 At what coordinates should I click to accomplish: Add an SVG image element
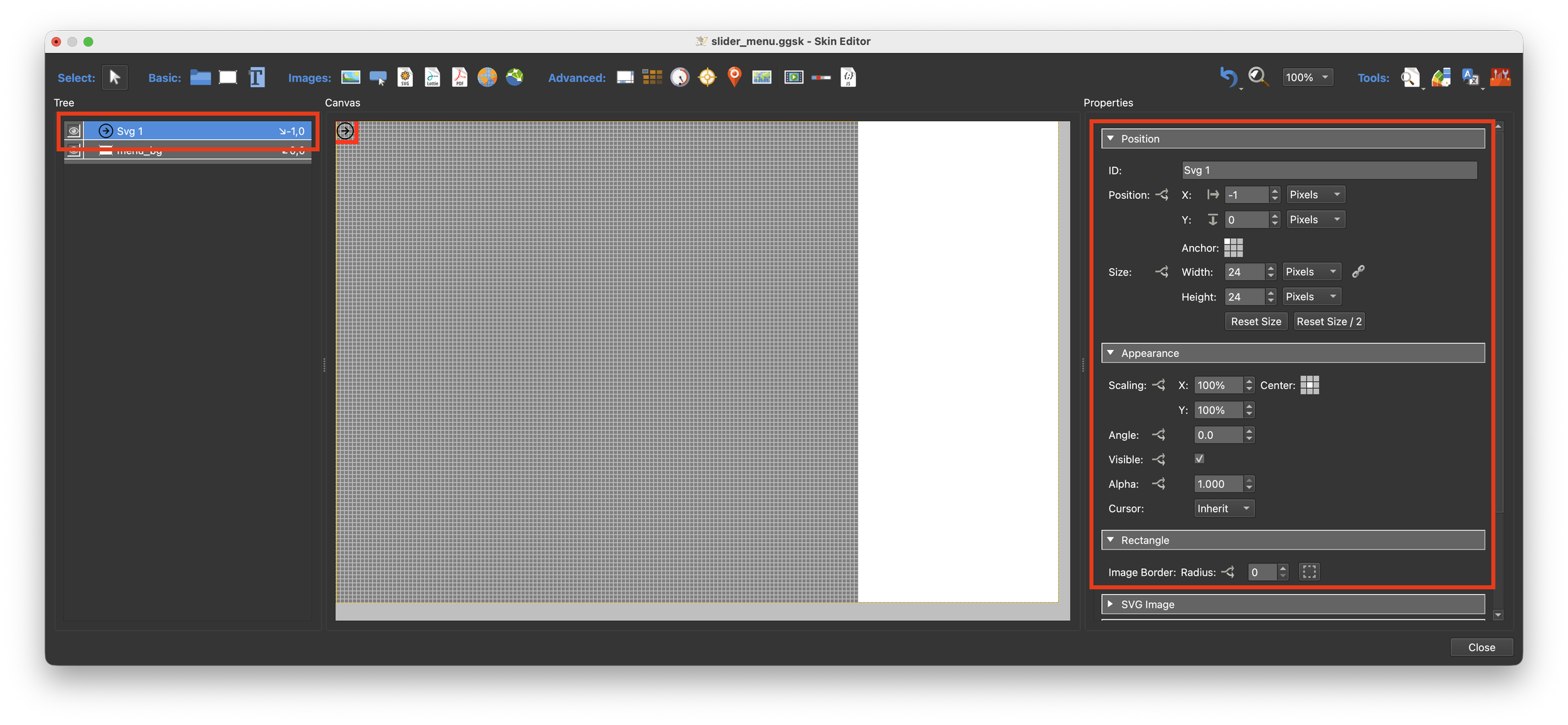[405, 77]
